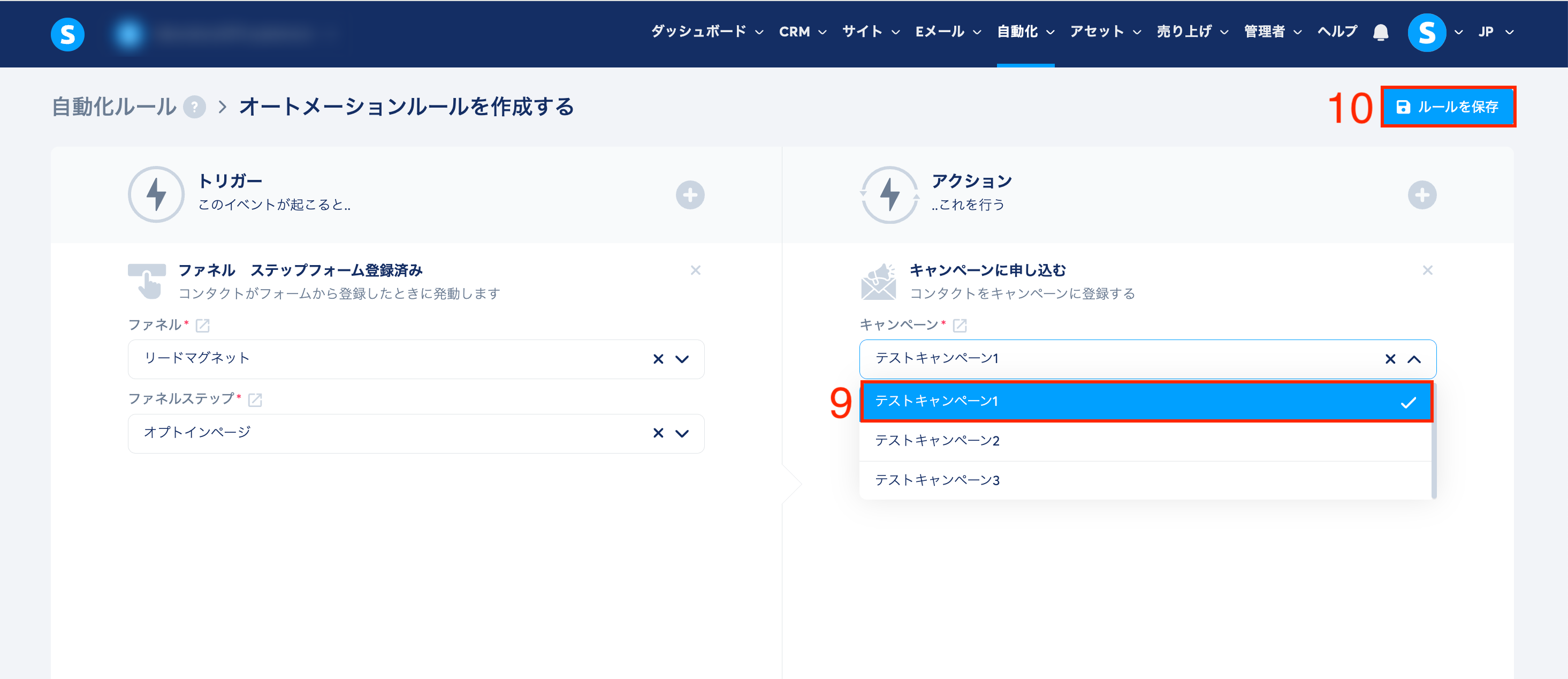Click ルールを保存 button
1568x679 pixels.
1448,107
